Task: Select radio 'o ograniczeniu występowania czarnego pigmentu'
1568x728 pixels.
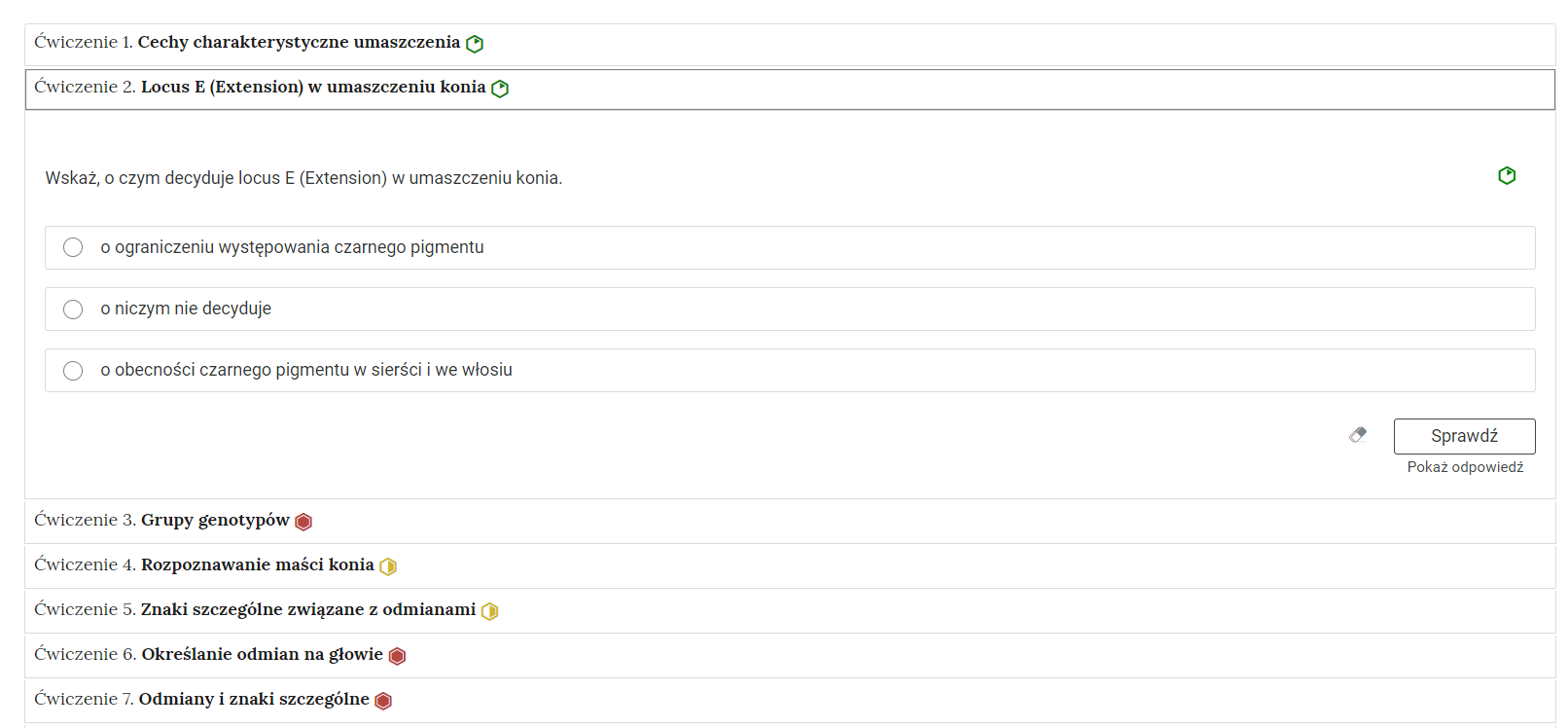Action: click(73, 247)
